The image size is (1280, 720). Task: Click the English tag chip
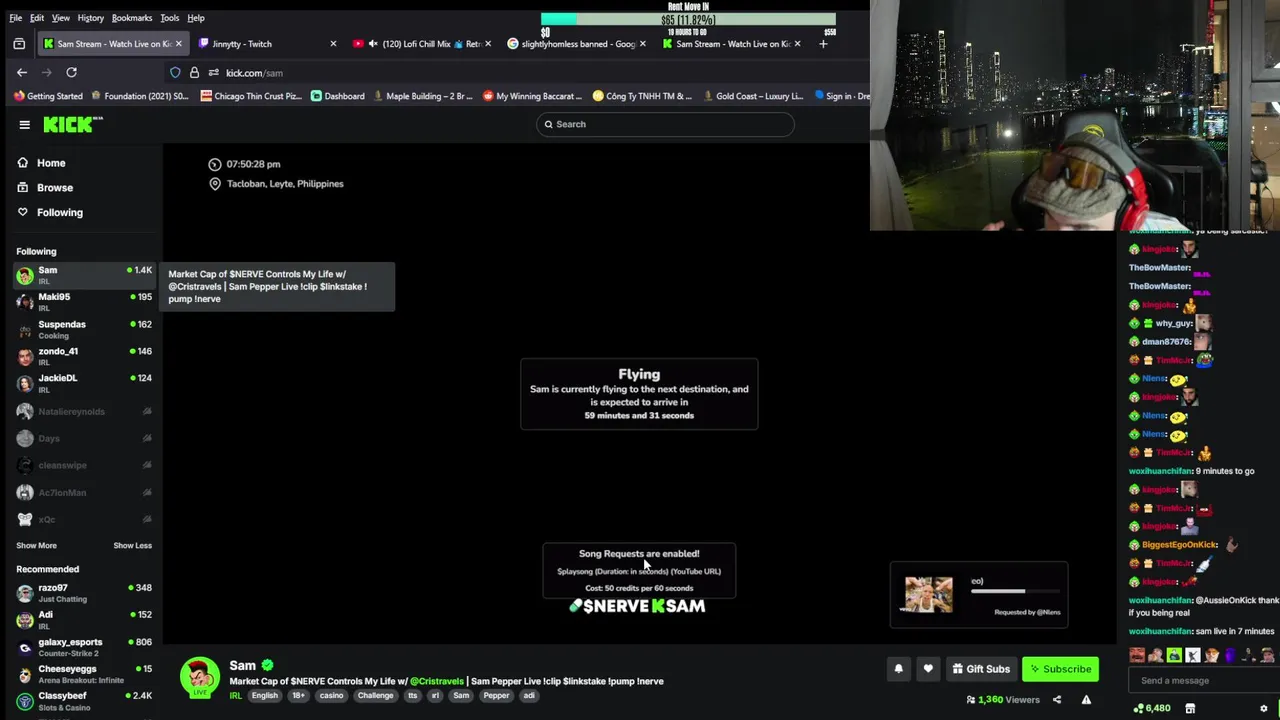(x=265, y=696)
